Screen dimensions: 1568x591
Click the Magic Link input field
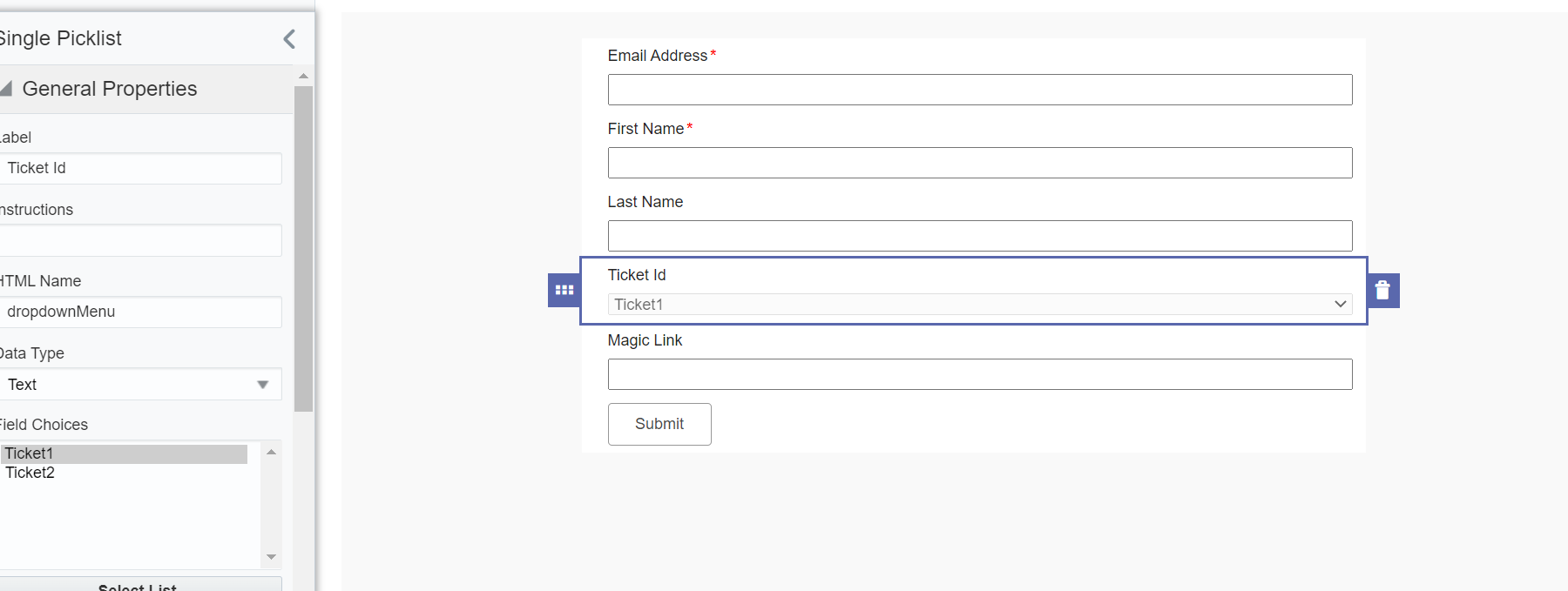(980, 374)
